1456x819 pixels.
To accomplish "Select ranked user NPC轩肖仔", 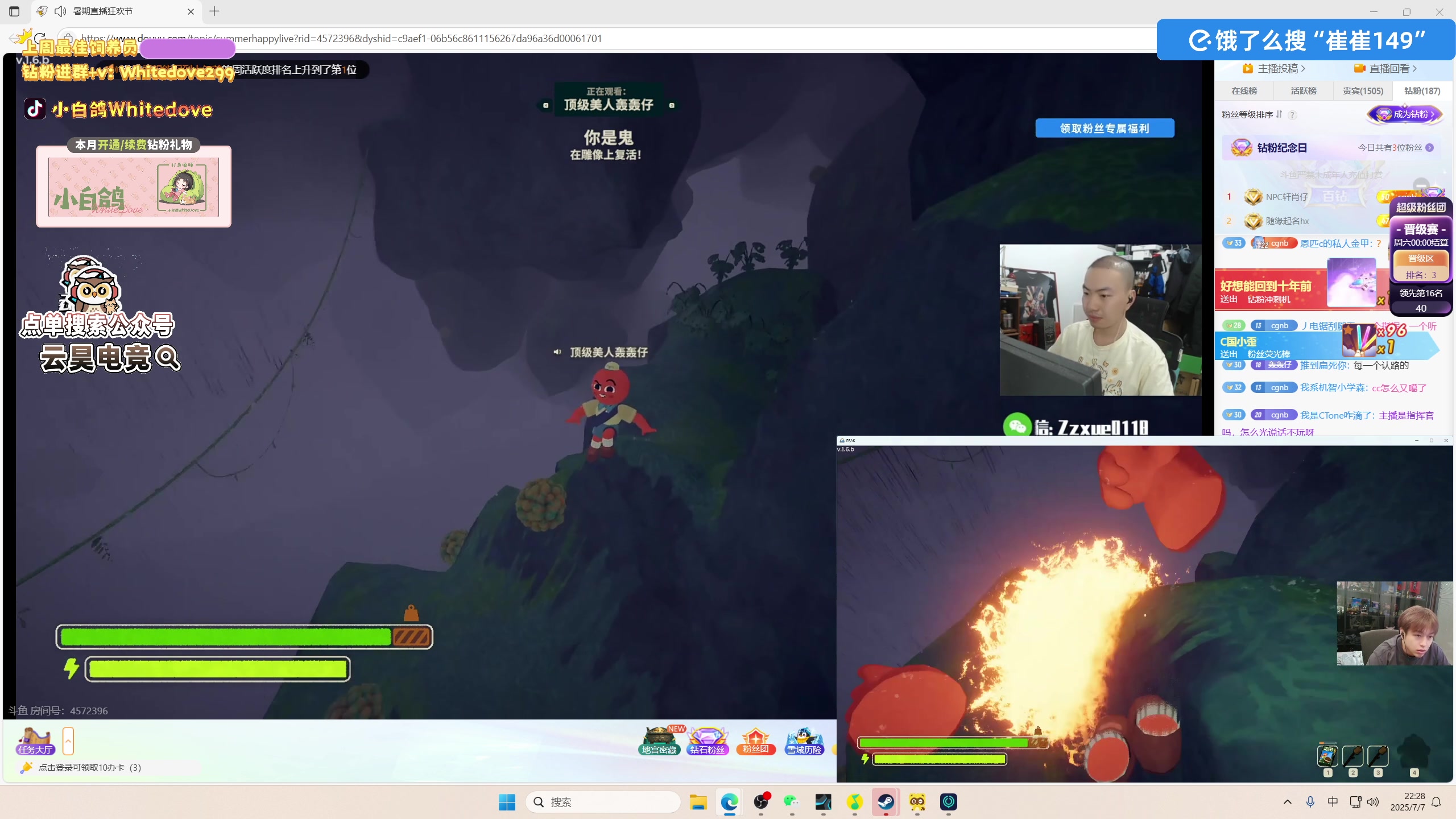I will tap(1287, 197).
